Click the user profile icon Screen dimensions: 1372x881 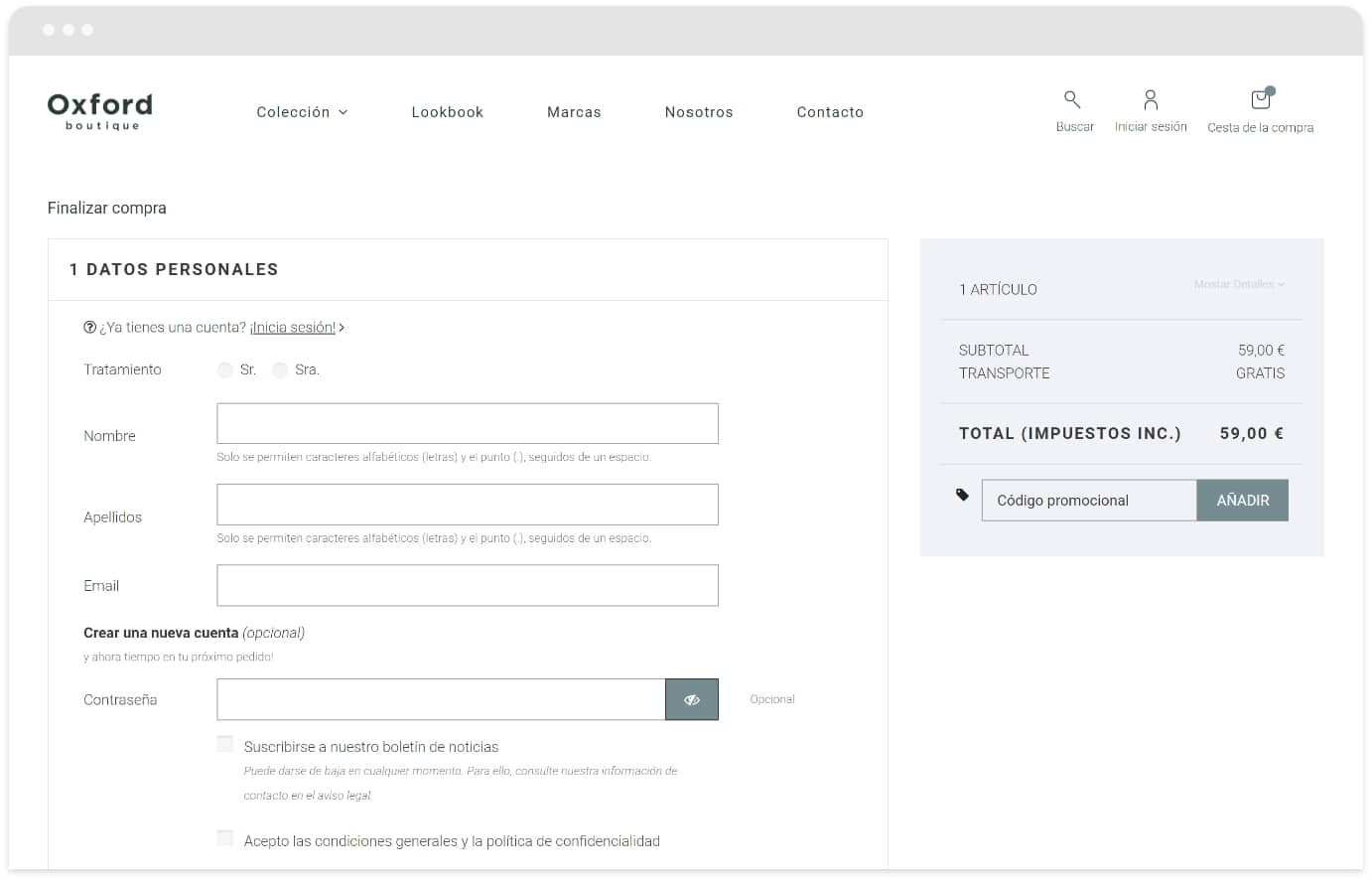[1151, 99]
